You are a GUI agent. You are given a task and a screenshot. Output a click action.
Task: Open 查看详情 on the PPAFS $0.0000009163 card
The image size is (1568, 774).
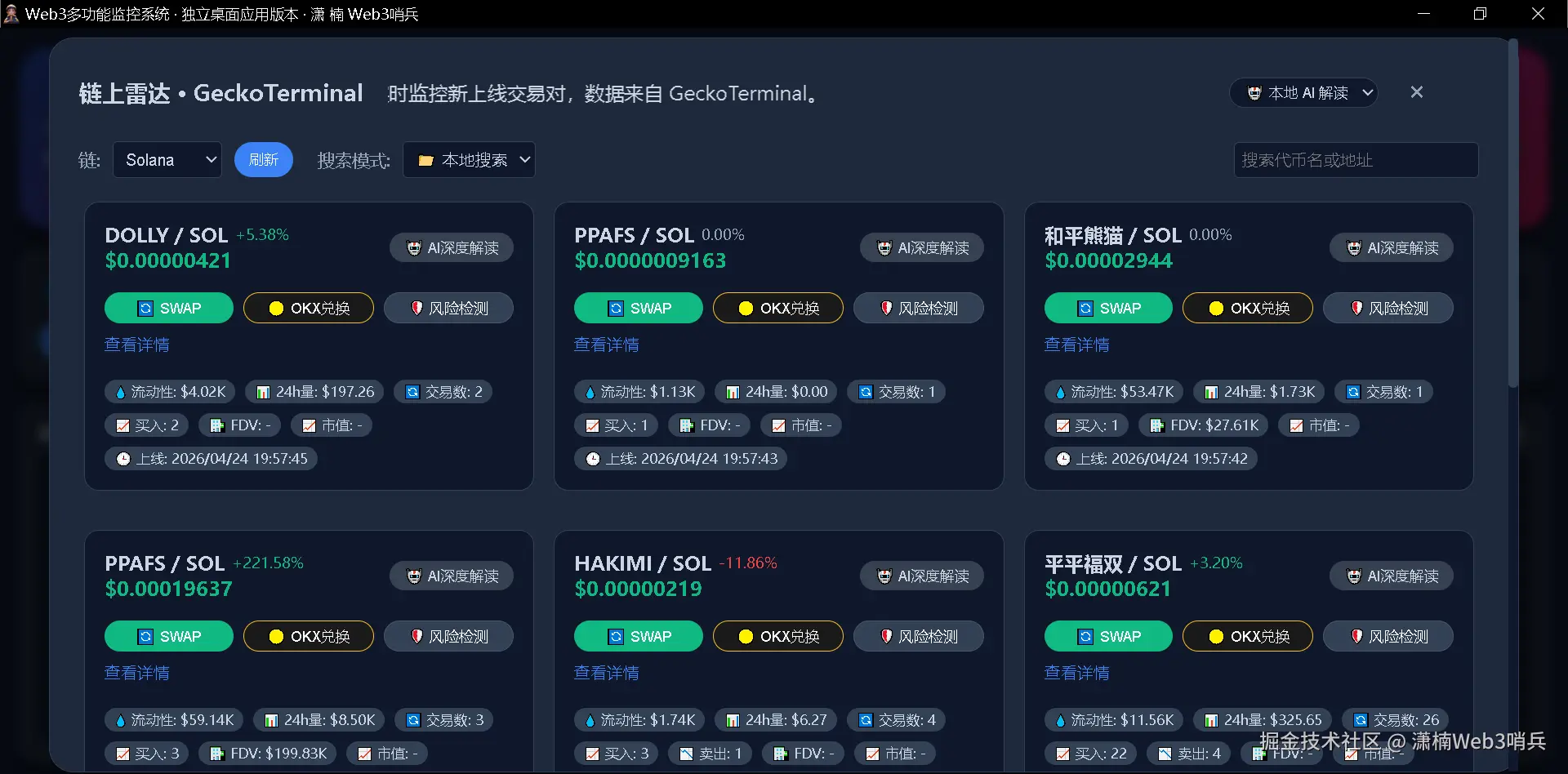607,345
